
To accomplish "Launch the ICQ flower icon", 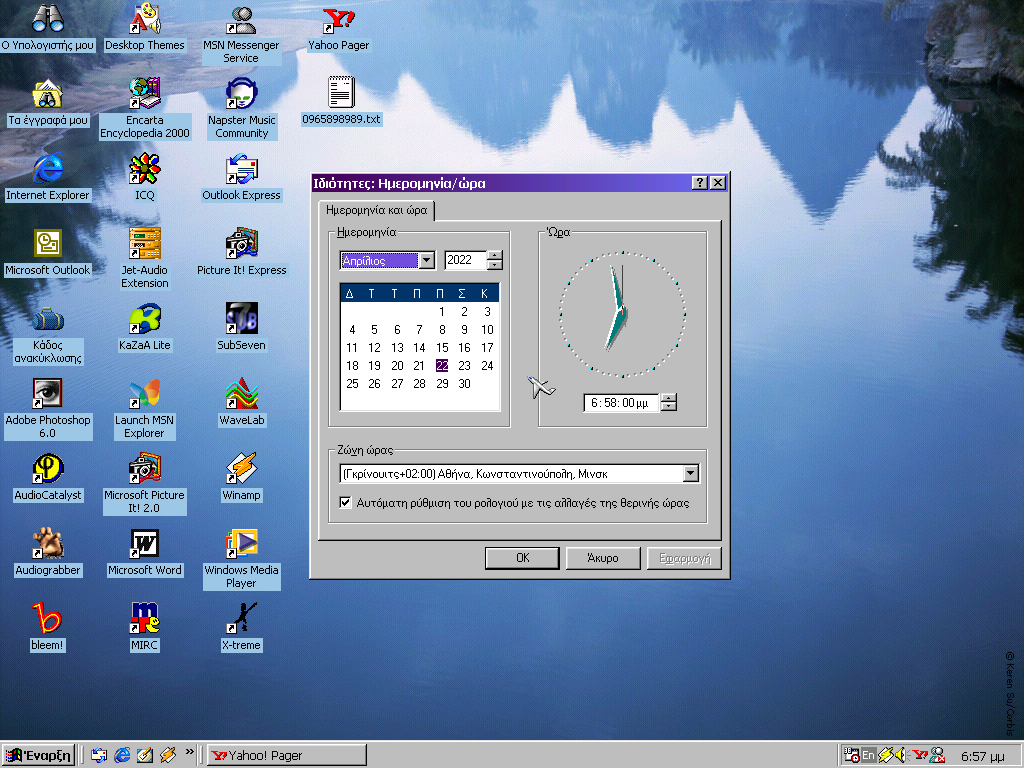I will click(x=144, y=168).
